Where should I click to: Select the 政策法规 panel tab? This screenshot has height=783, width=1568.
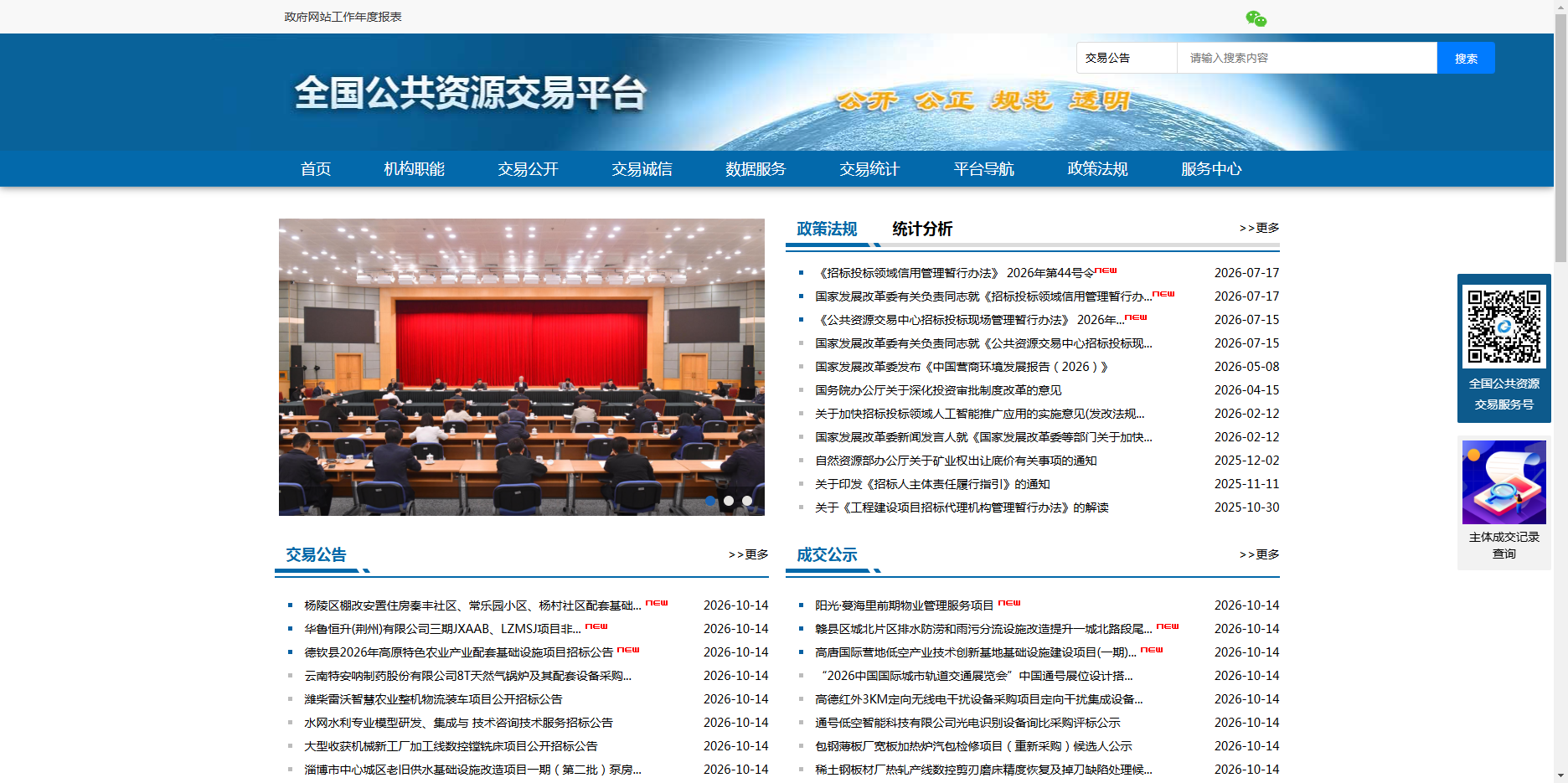[827, 229]
